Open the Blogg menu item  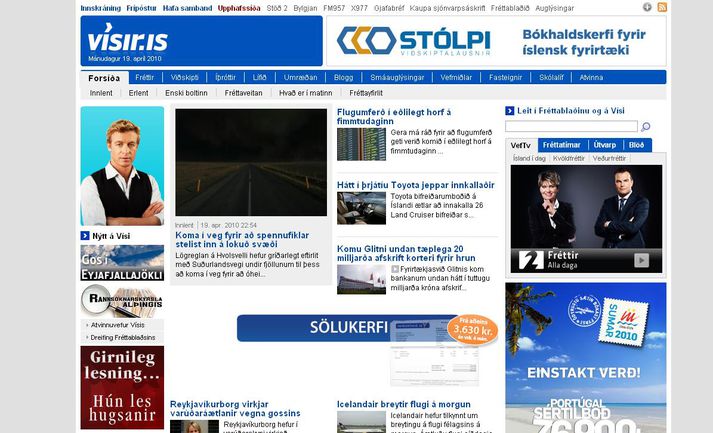click(x=343, y=78)
